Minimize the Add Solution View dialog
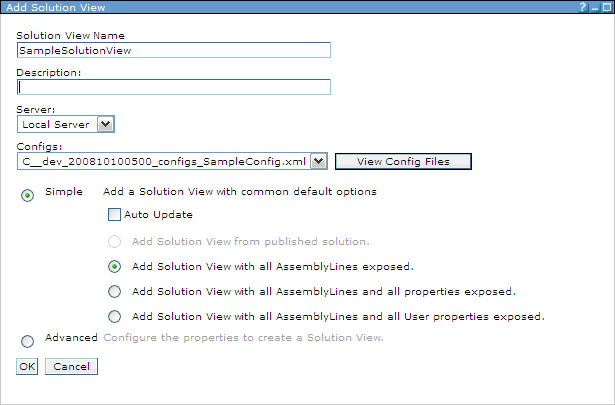 (595, 7)
